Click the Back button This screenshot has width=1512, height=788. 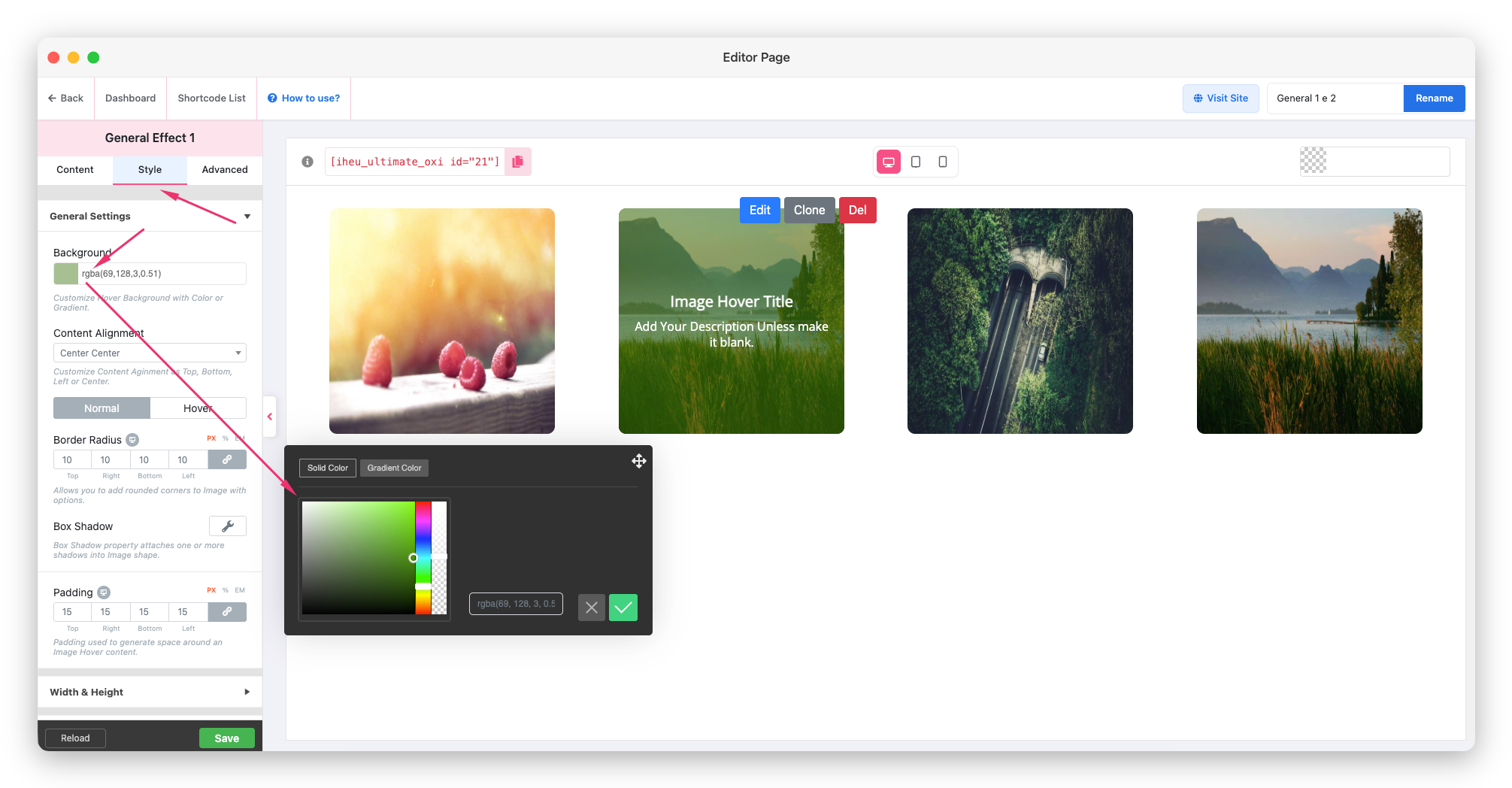(66, 98)
